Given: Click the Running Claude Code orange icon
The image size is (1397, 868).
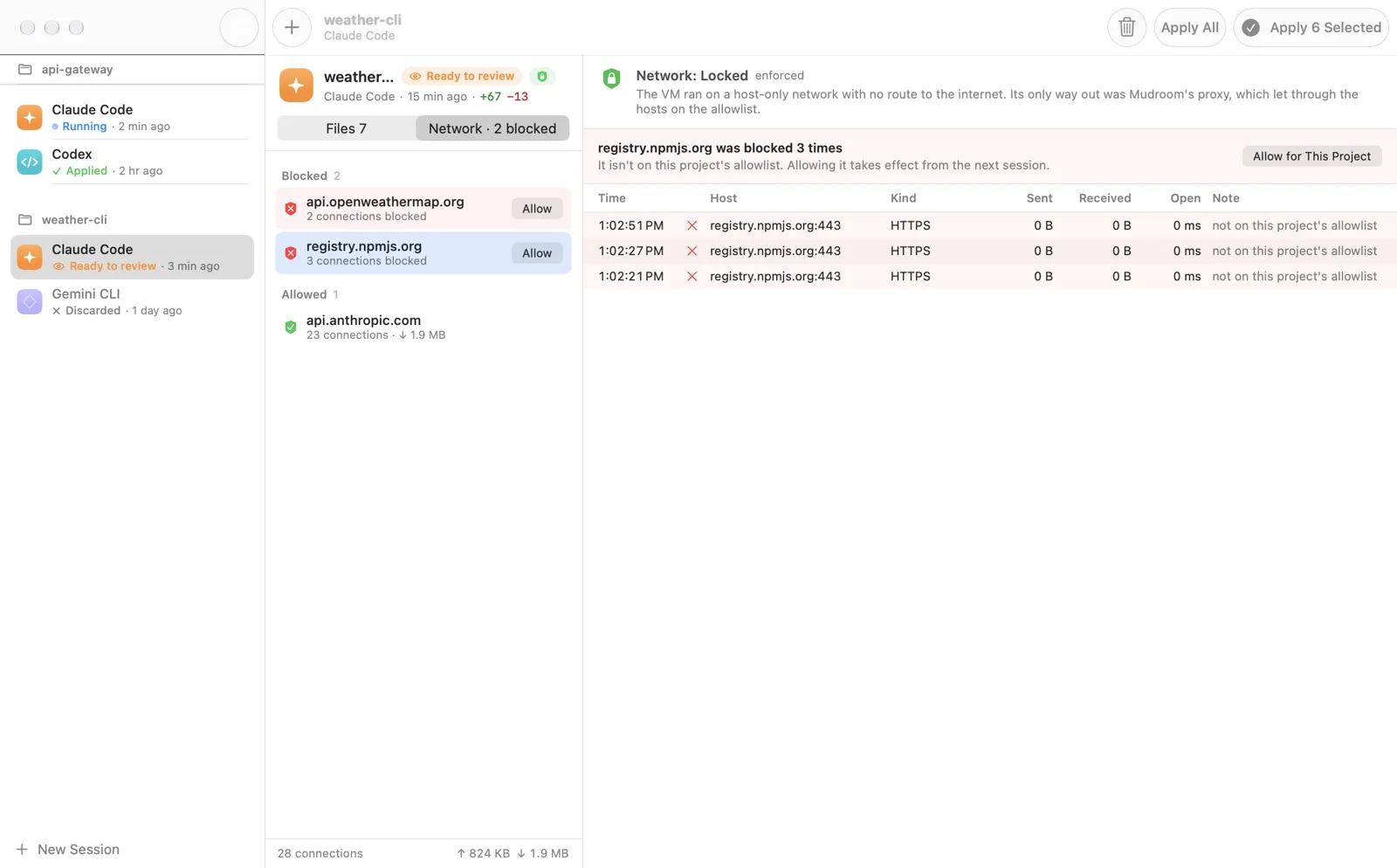Looking at the screenshot, I should click(30, 117).
